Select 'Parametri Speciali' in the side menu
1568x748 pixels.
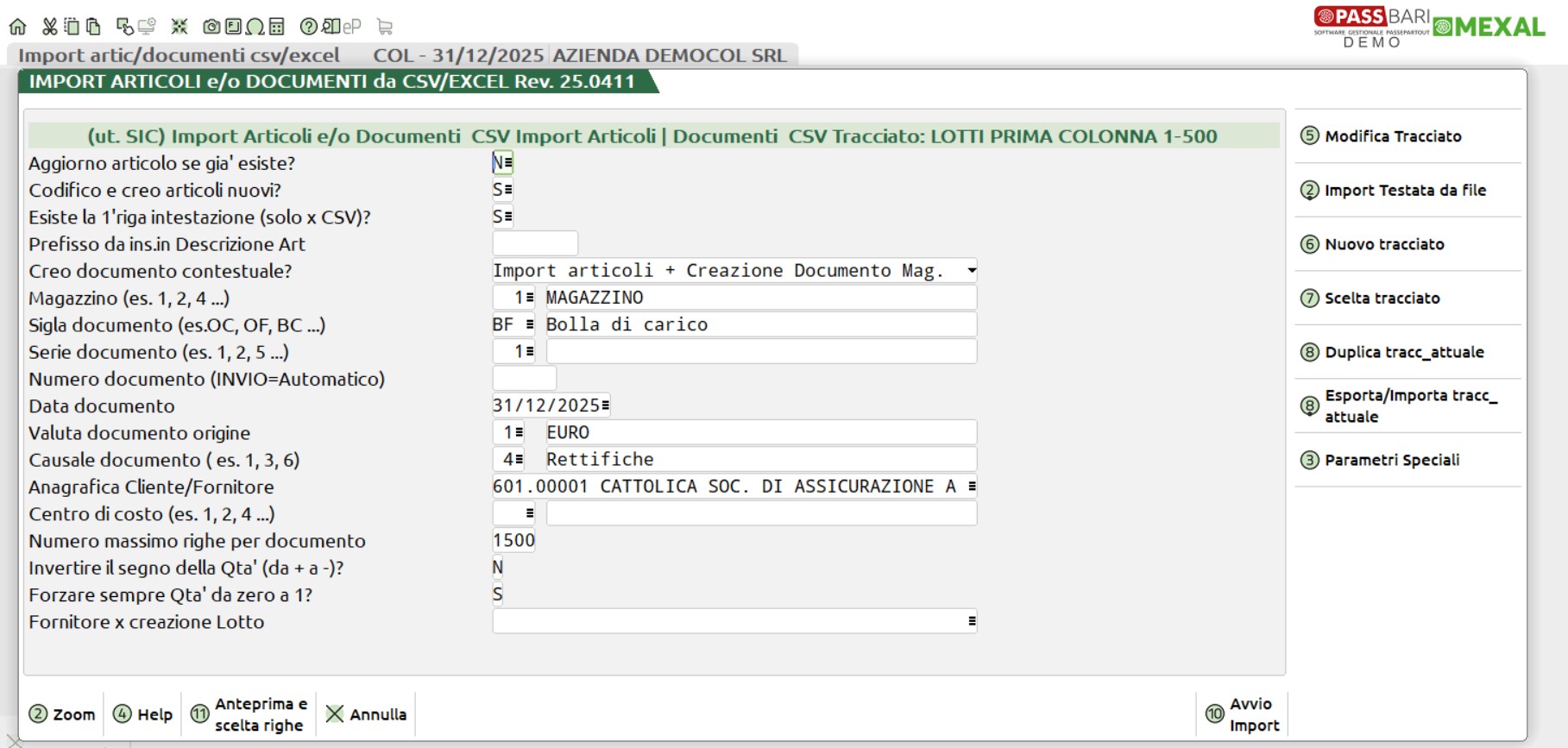tap(1391, 460)
